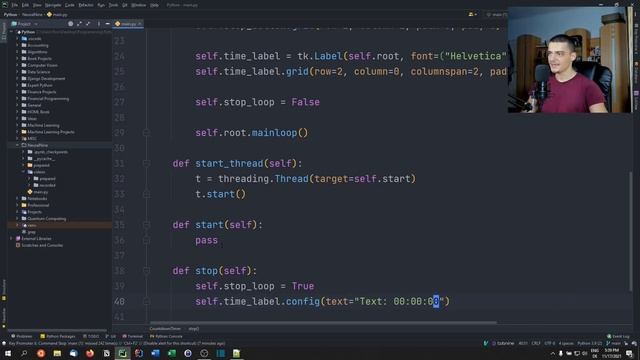Toggle code folding at line 31 start_thread

point(147,163)
